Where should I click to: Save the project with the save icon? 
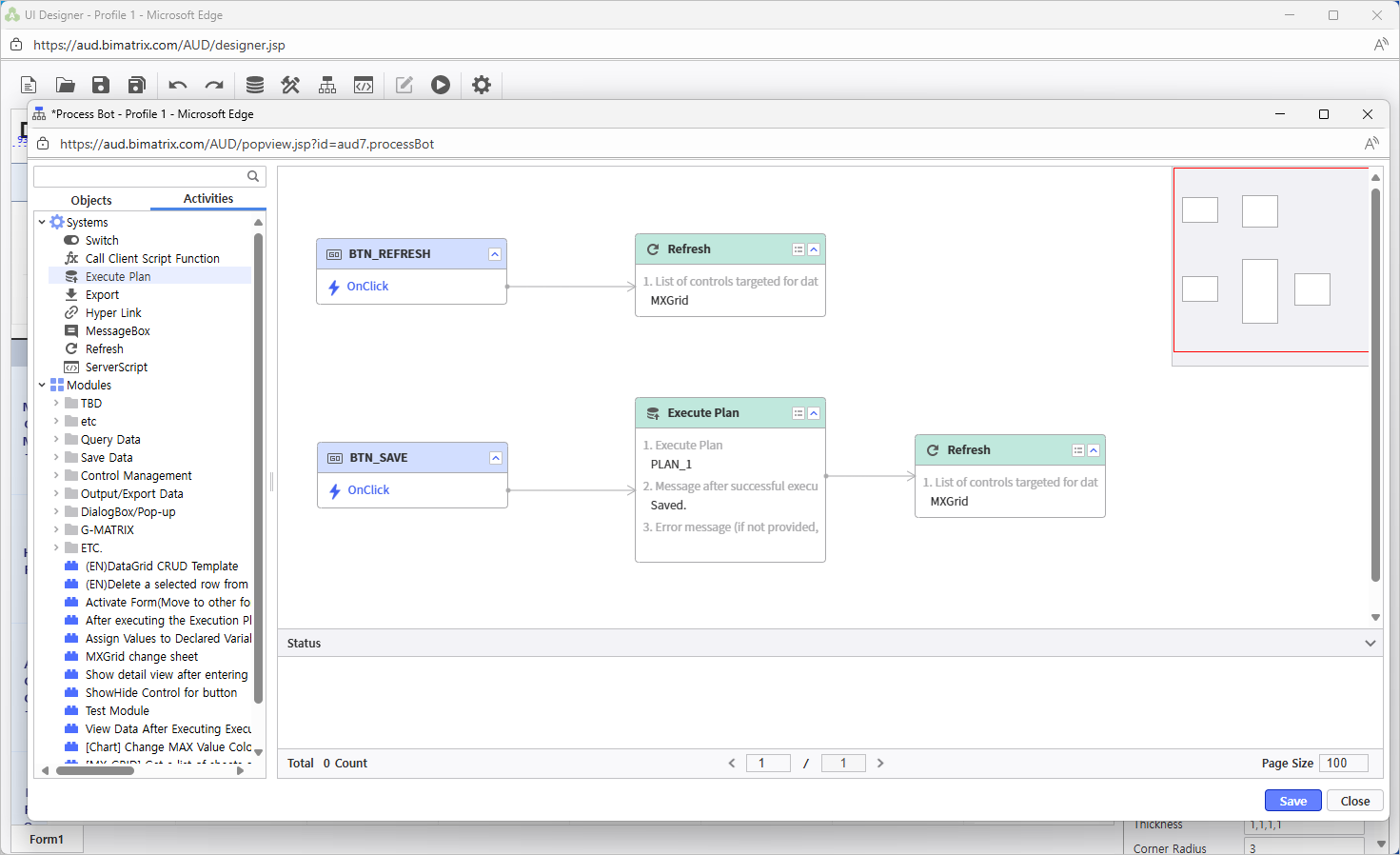pos(100,85)
